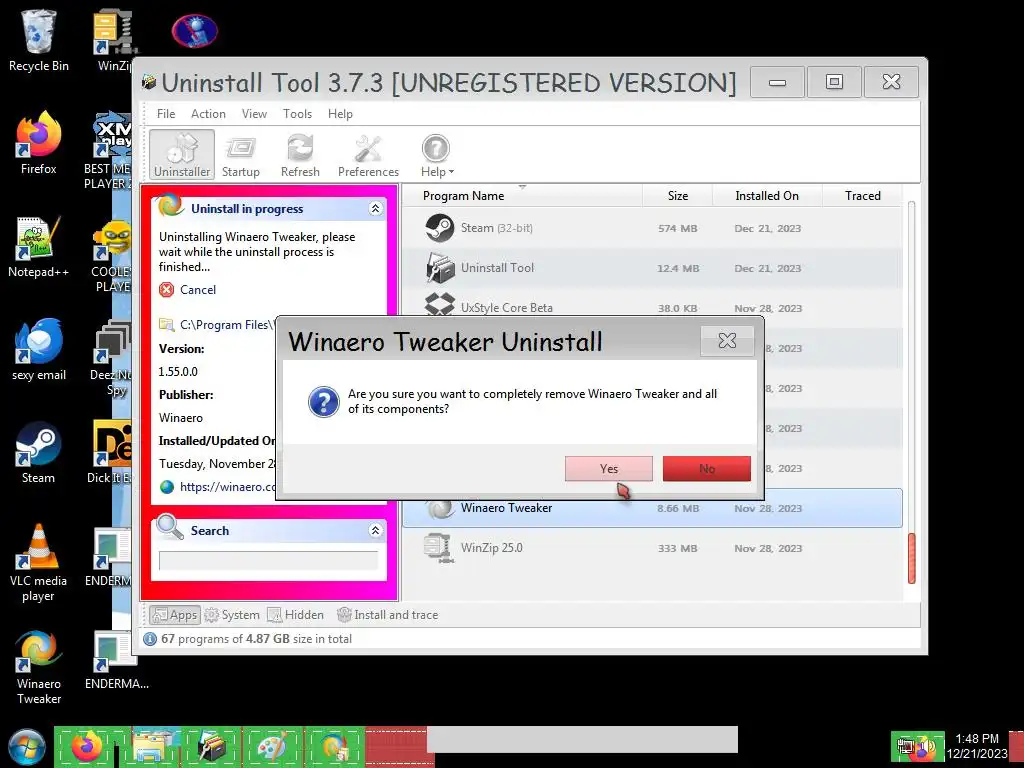The width and height of the screenshot is (1024, 768).
Task: Open the Tools menu
Action: [297, 114]
